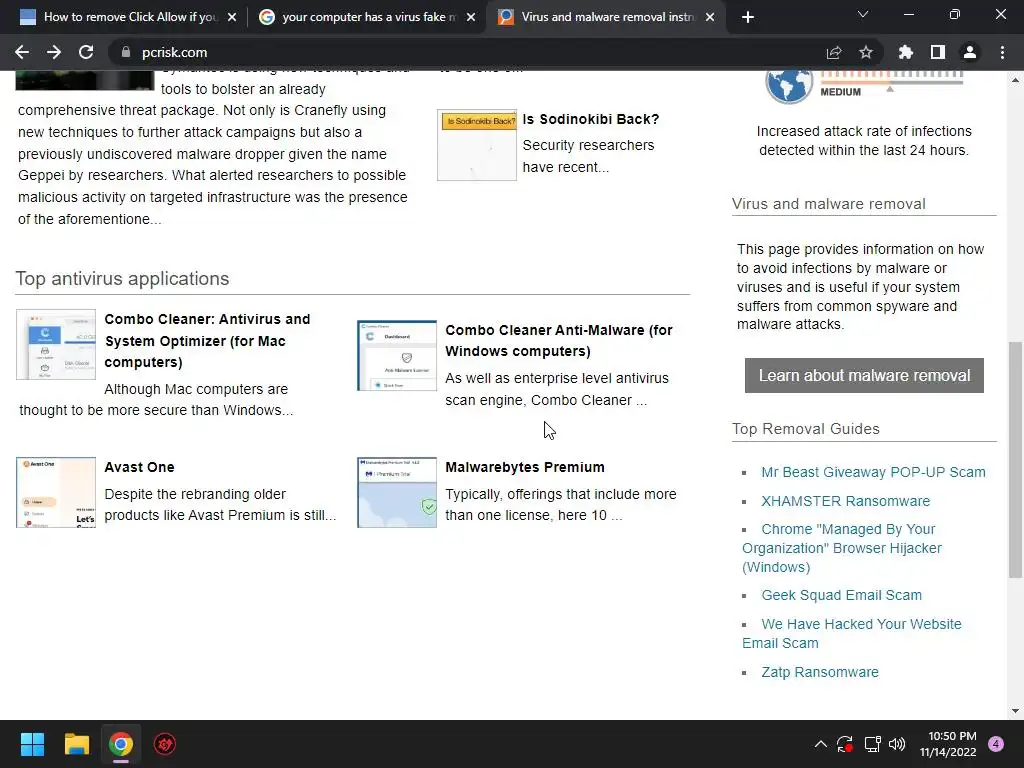Open Windows Start menu
Viewport: 1024px width, 768px height.
click(32, 744)
